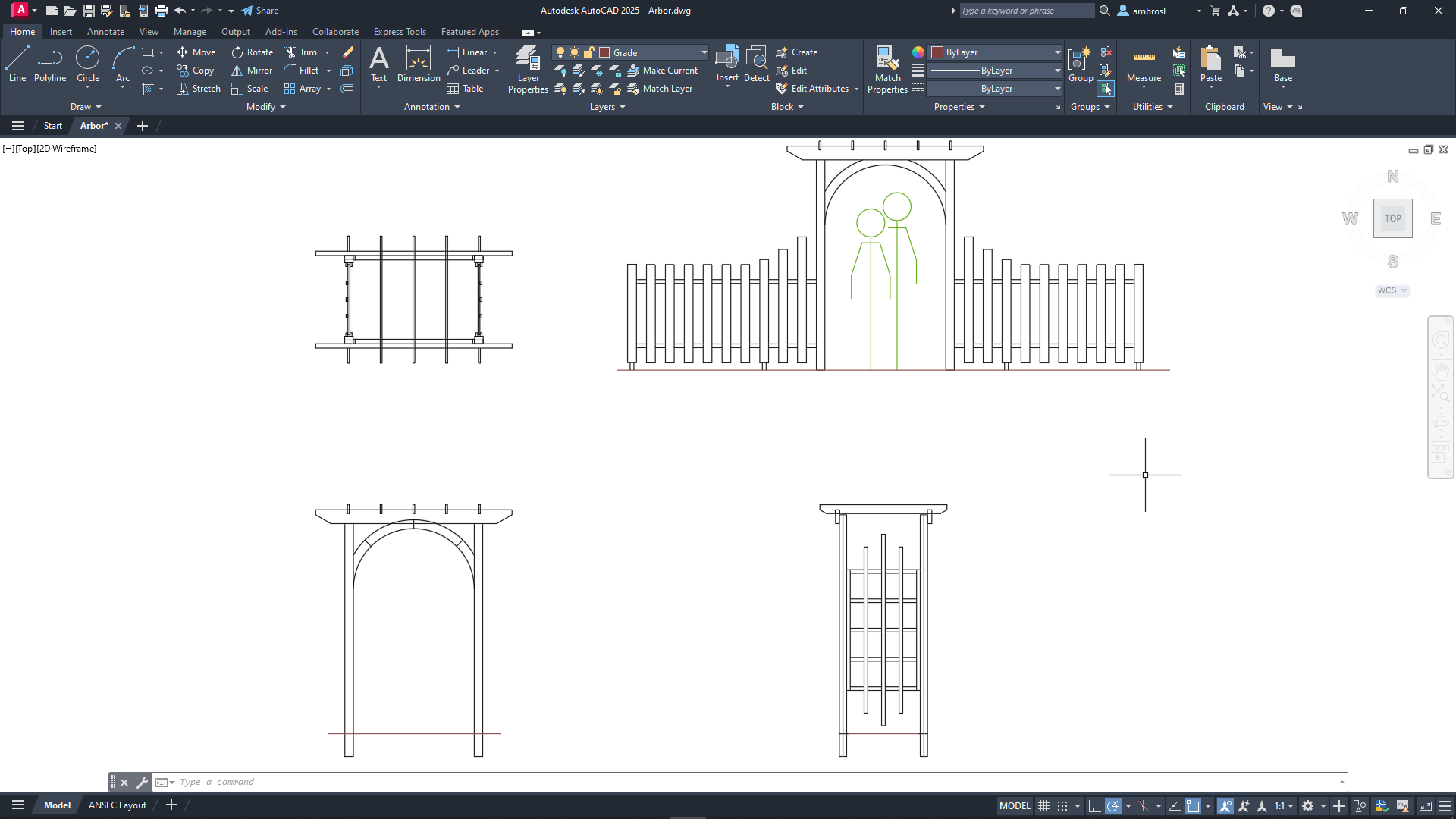The height and width of the screenshot is (819, 1456).
Task: Expand the Draw panel
Action: (86, 107)
